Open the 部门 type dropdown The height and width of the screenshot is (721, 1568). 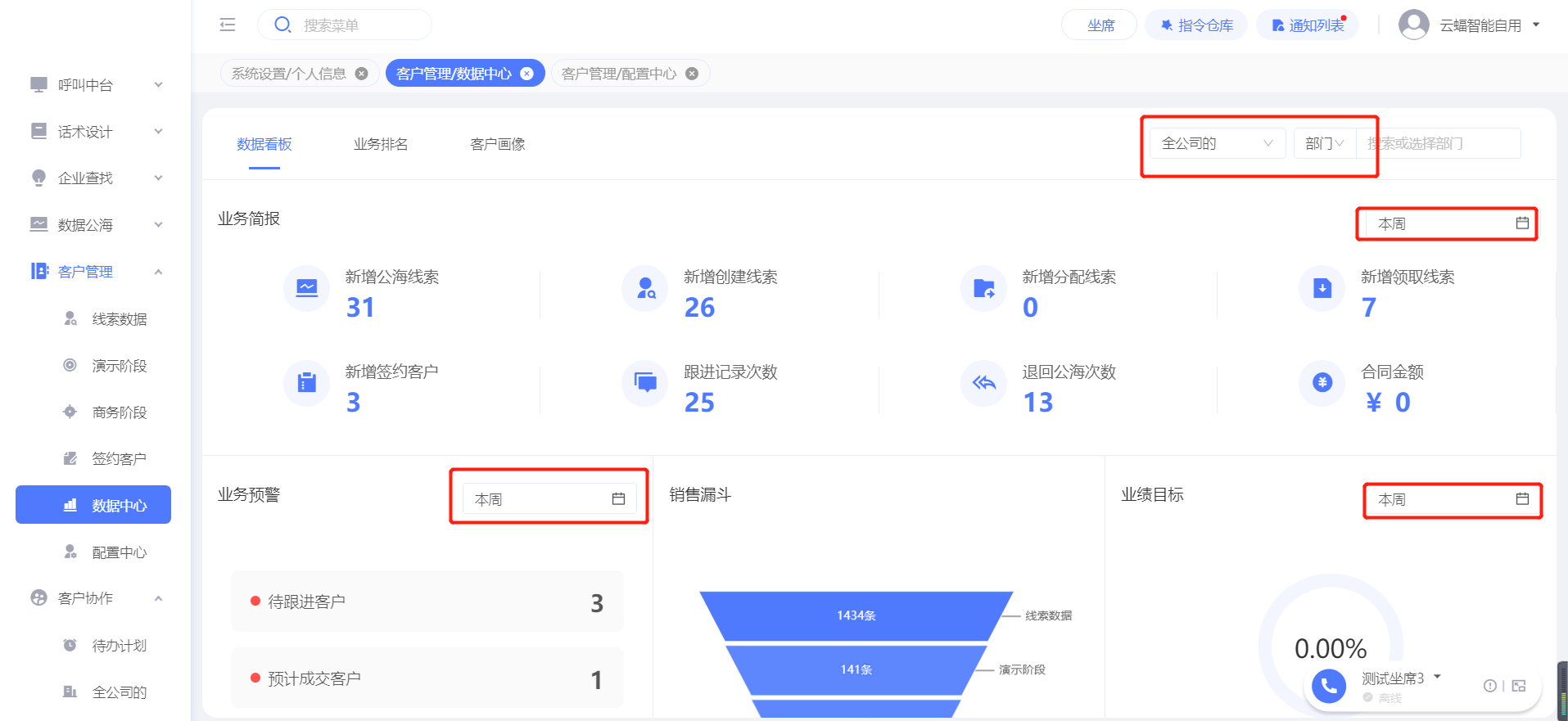click(1324, 143)
